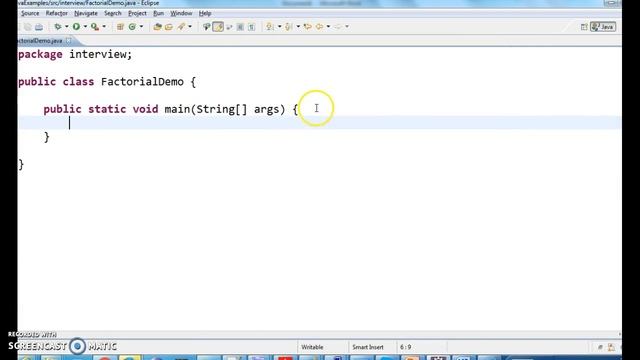Open the External Tools dropdown arrow
Screen dimensions: 640x360
[104, 27]
